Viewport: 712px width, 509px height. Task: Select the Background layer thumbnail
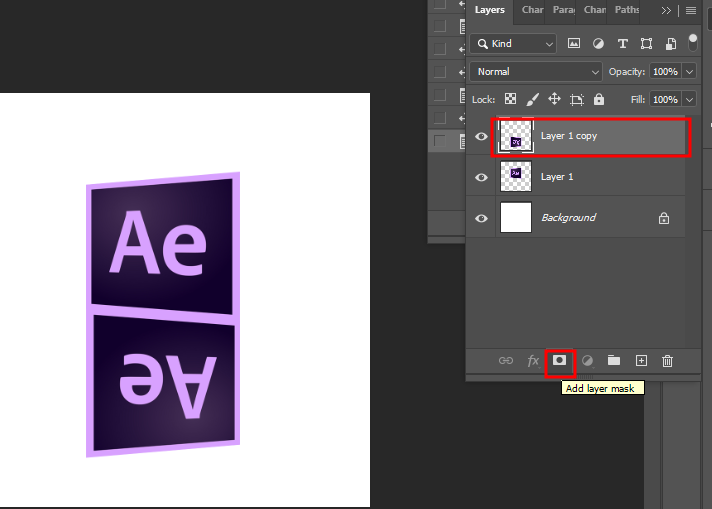(x=516, y=217)
